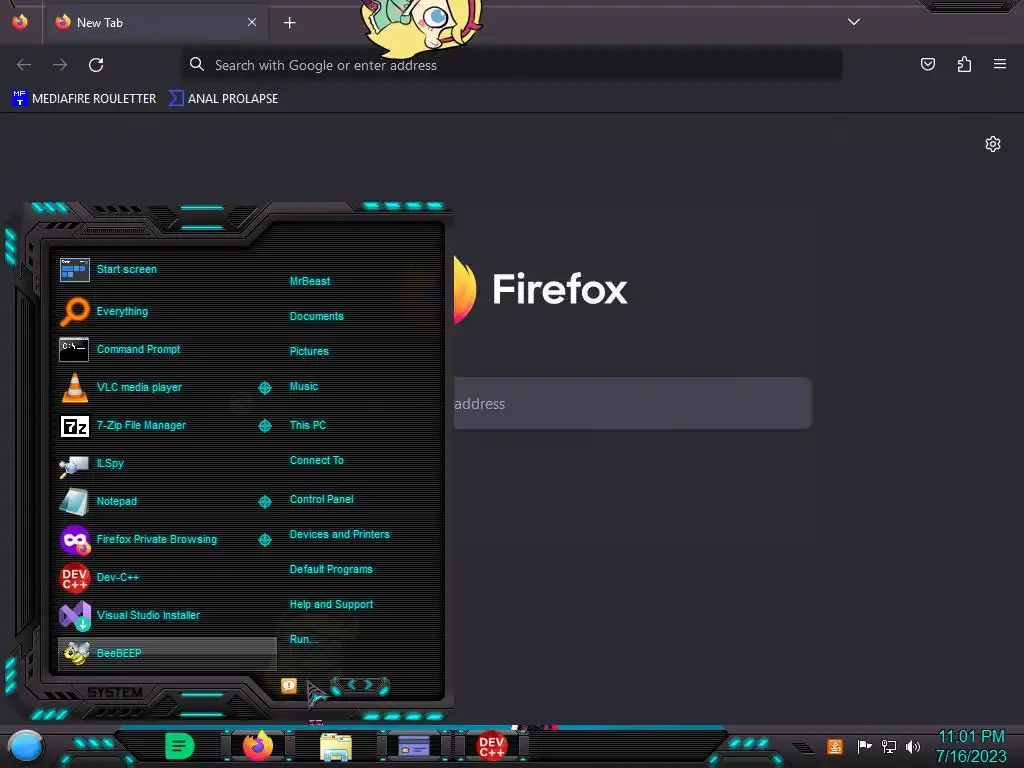Open Devices and Printers

point(340,534)
